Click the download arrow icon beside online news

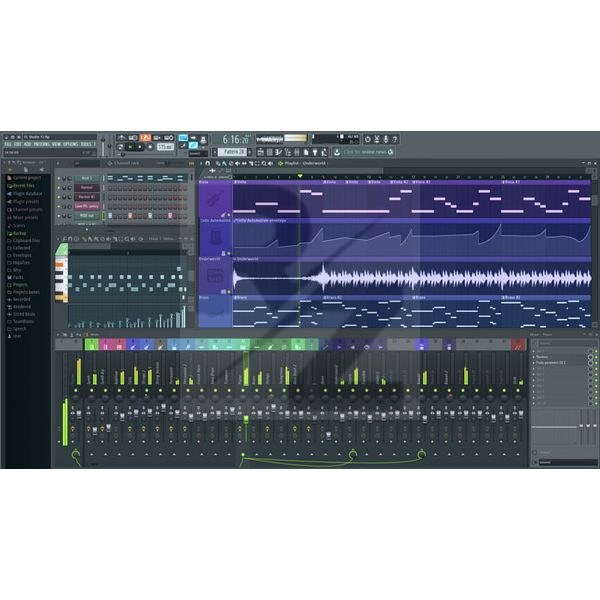337,152
